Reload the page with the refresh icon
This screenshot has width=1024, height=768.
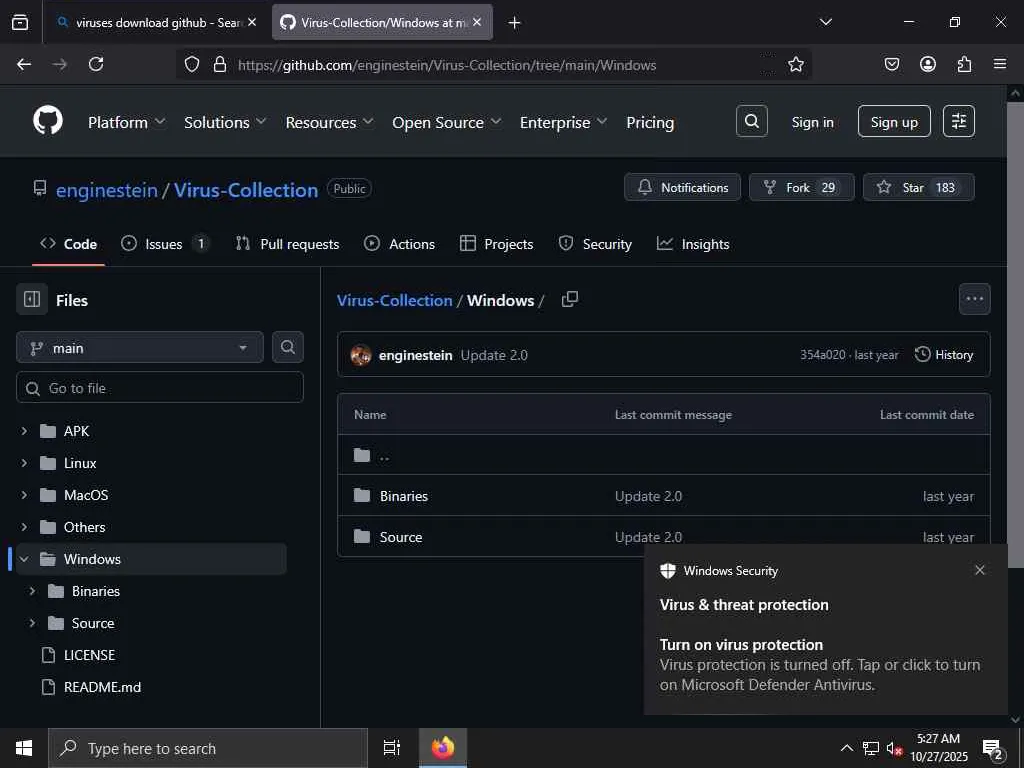click(96, 64)
